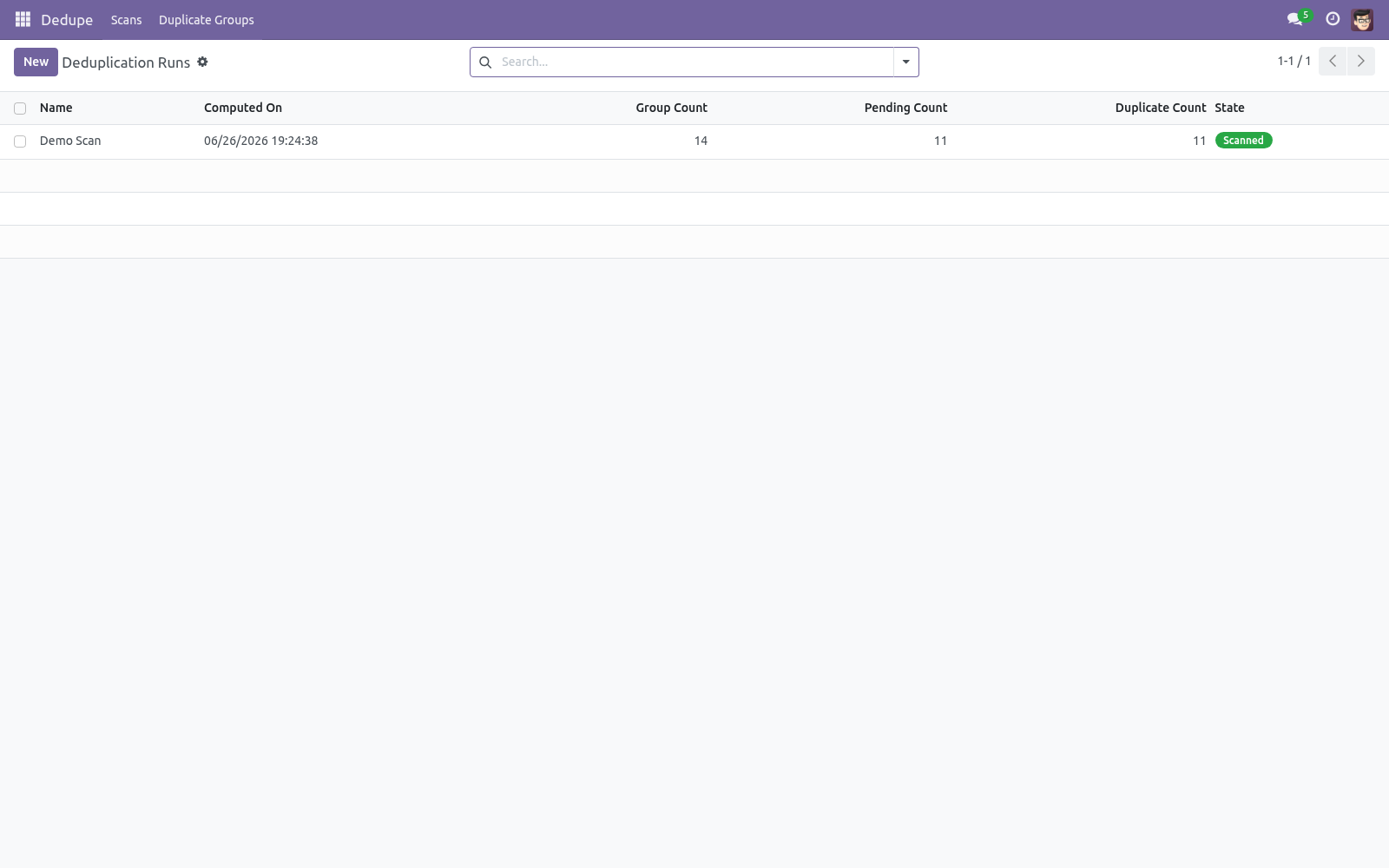Sort by the Pending Count column
1389x868 pixels.
point(905,108)
